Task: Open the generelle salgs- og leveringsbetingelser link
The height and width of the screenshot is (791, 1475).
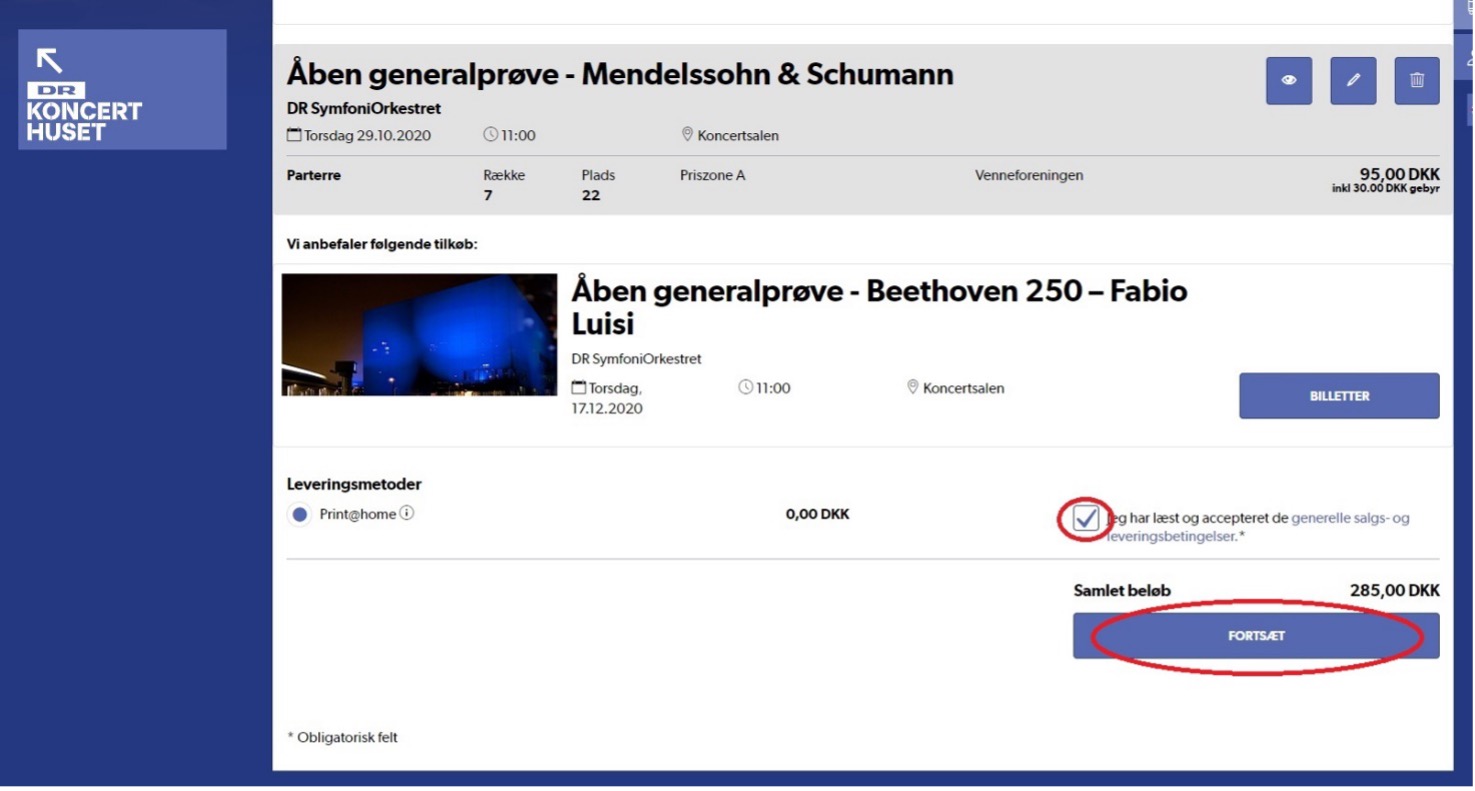Action: [x=1350, y=519]
